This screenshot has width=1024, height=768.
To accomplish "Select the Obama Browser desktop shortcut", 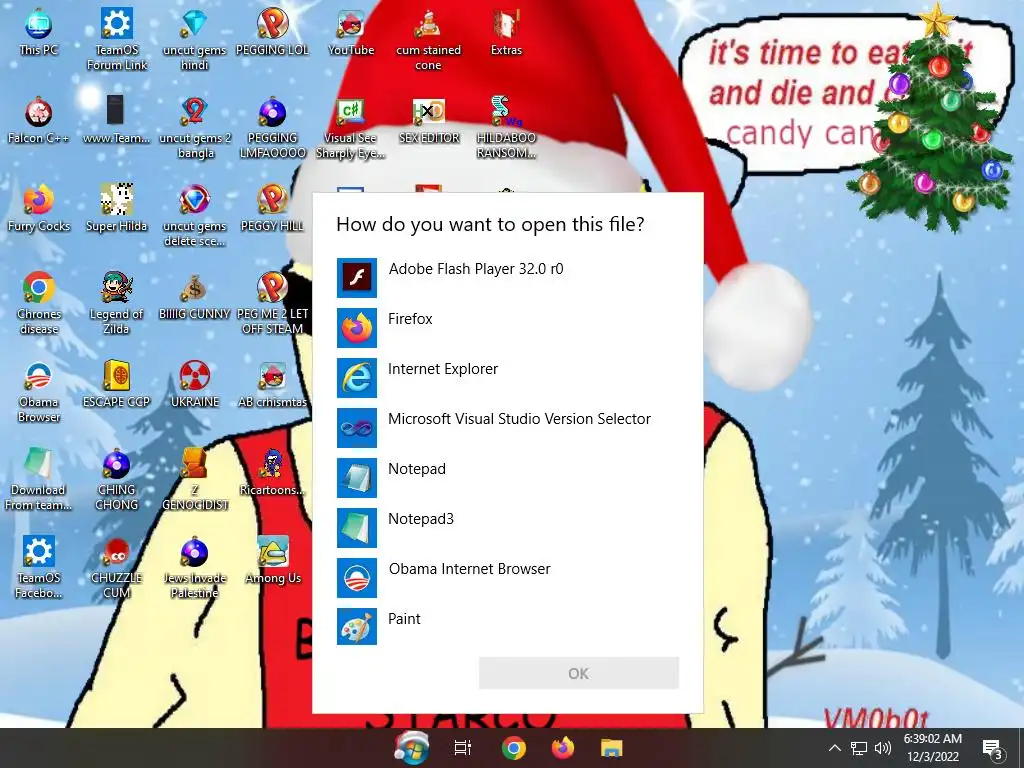I will pos(39,391).
